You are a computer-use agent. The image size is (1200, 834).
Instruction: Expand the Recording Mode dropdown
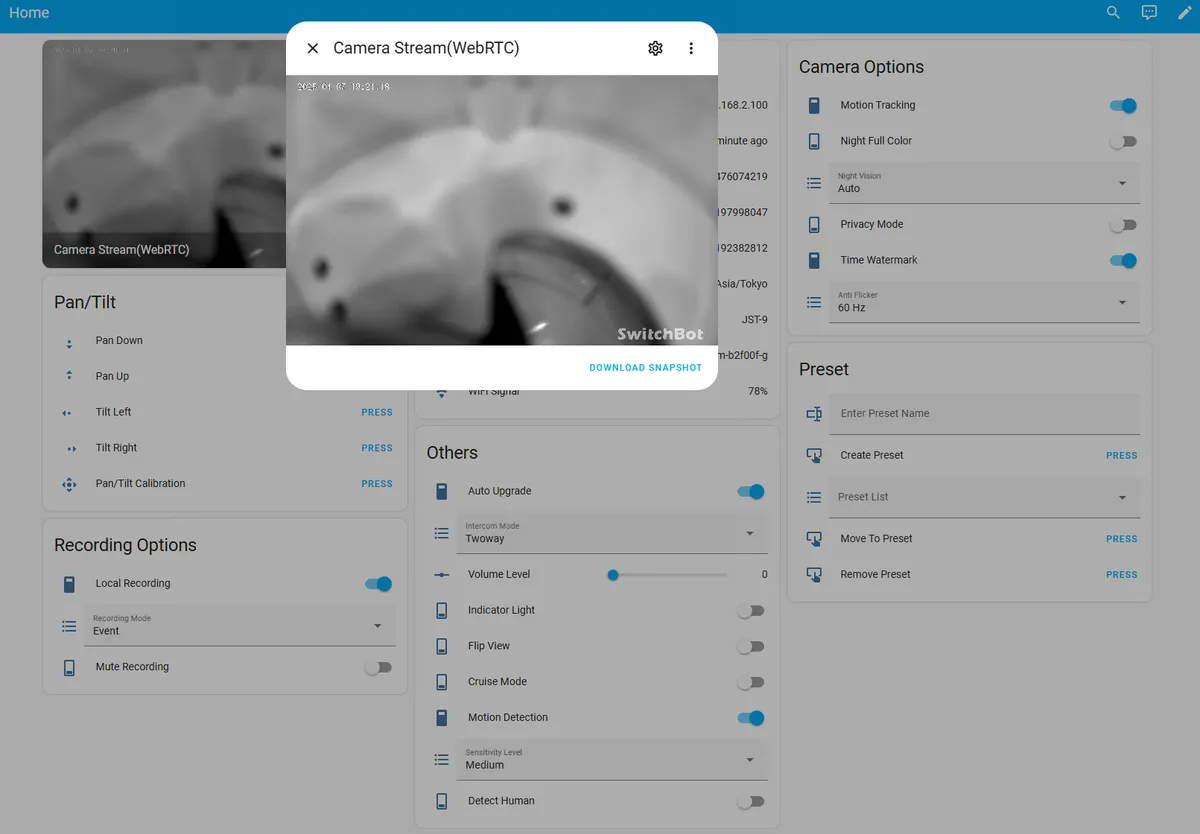click(240, 626)
